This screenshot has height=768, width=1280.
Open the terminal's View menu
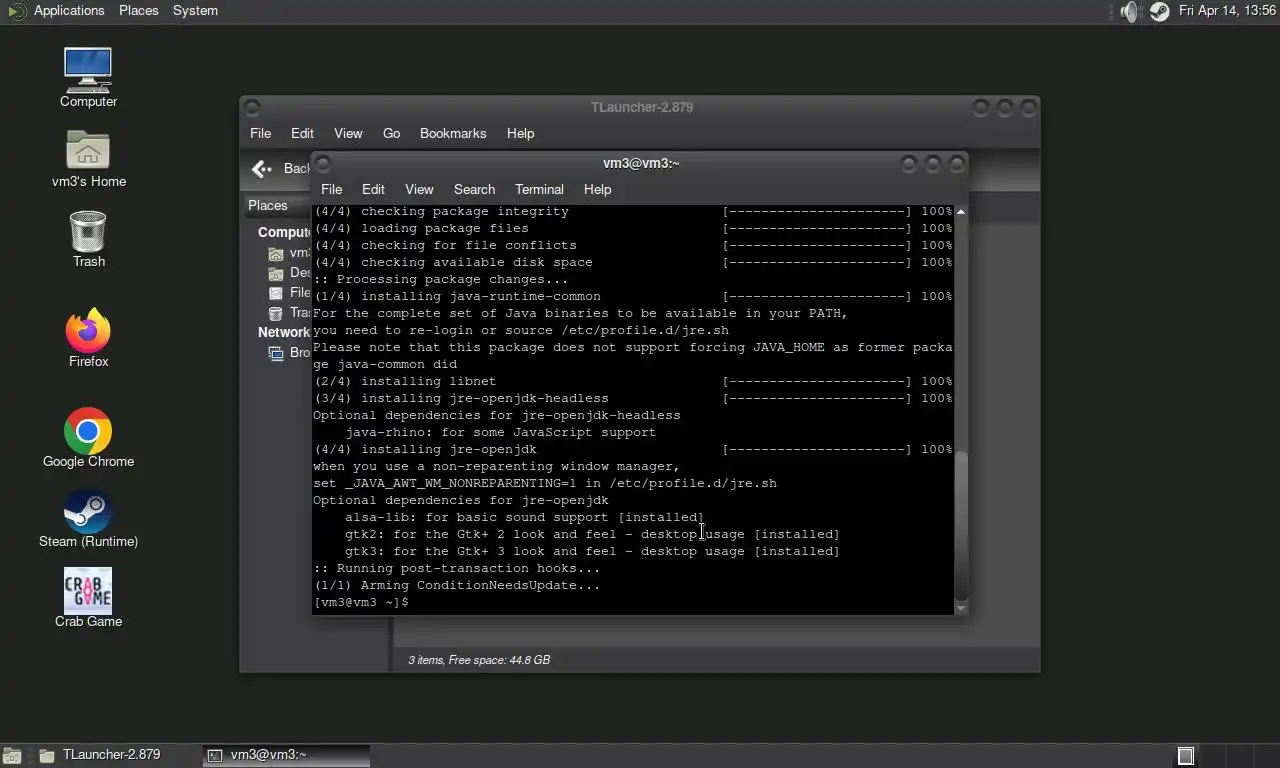[x=419, y=189]
